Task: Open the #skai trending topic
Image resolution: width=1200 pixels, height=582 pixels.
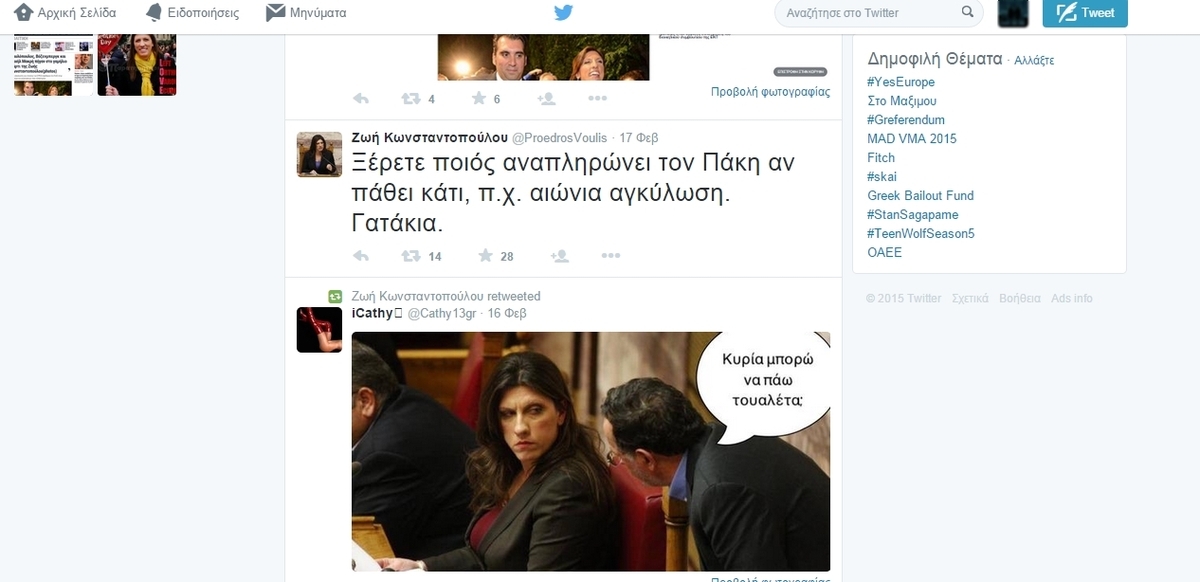Action: coord(882,177)
